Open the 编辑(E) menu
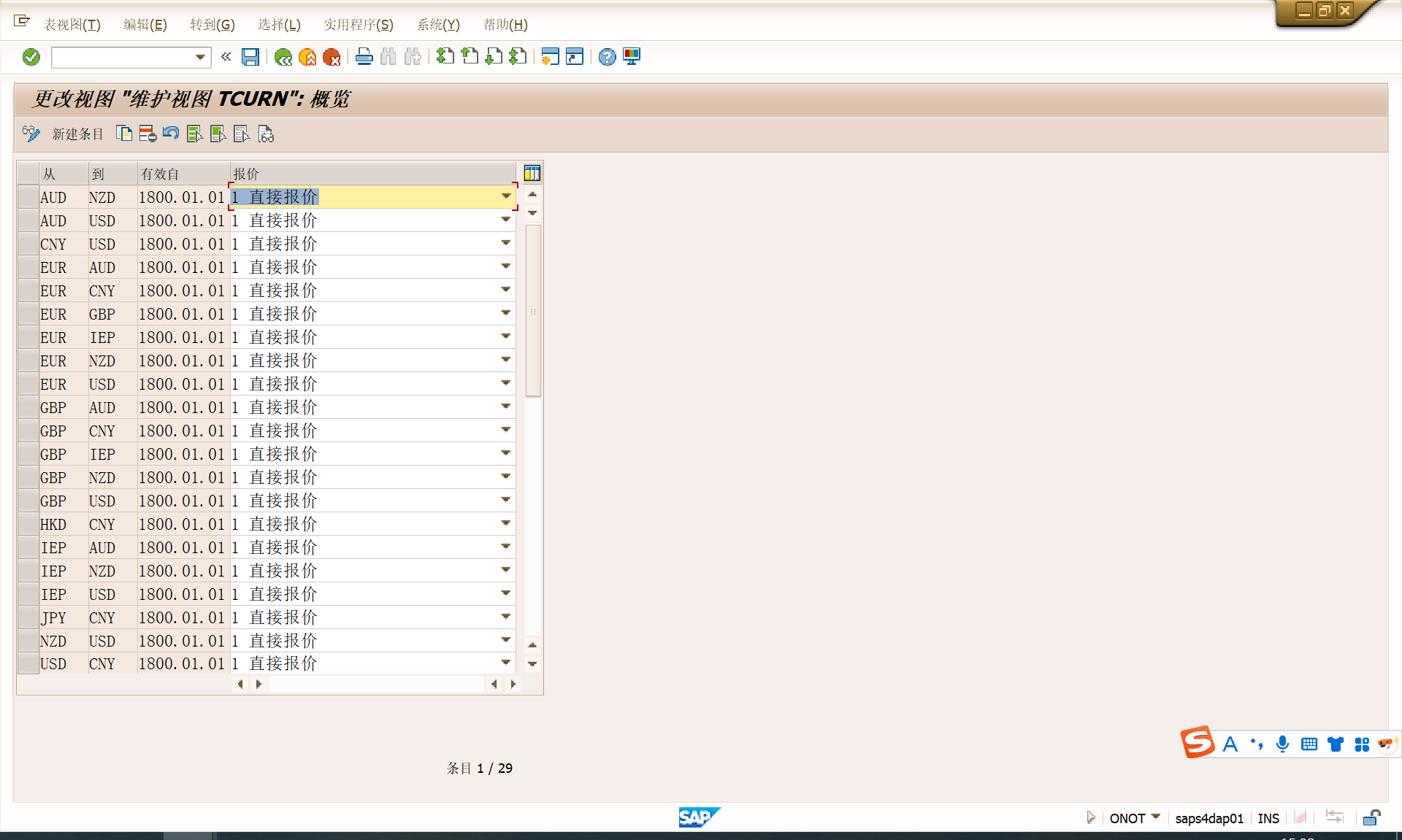 145,25
